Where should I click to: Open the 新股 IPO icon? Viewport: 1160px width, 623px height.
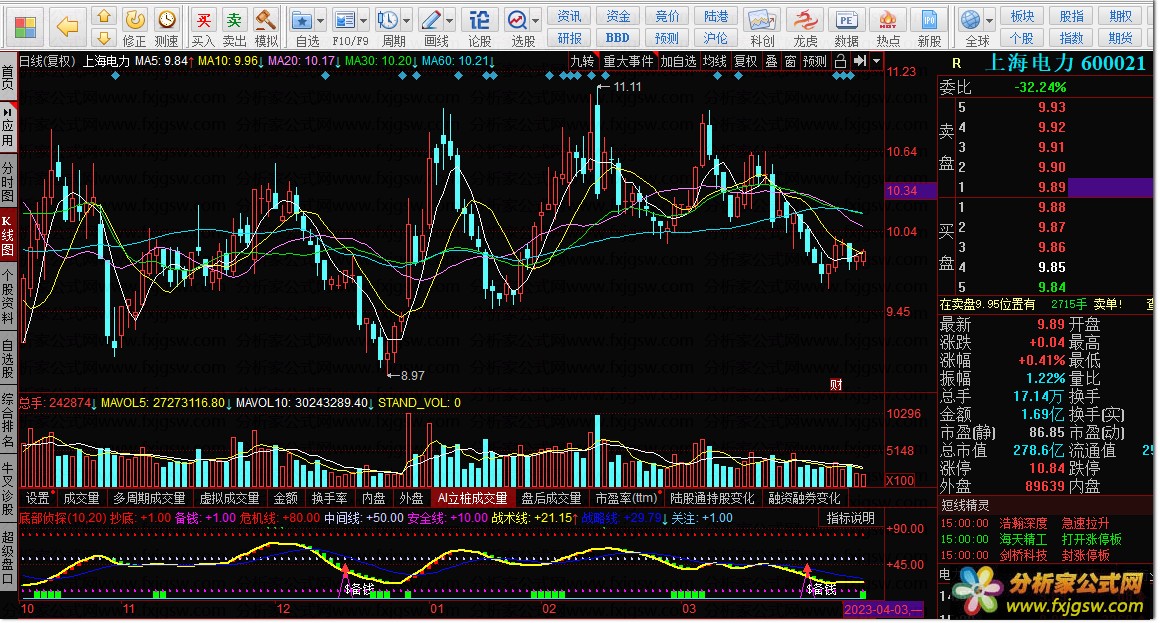pyautogui.click(x=929, y=20)
